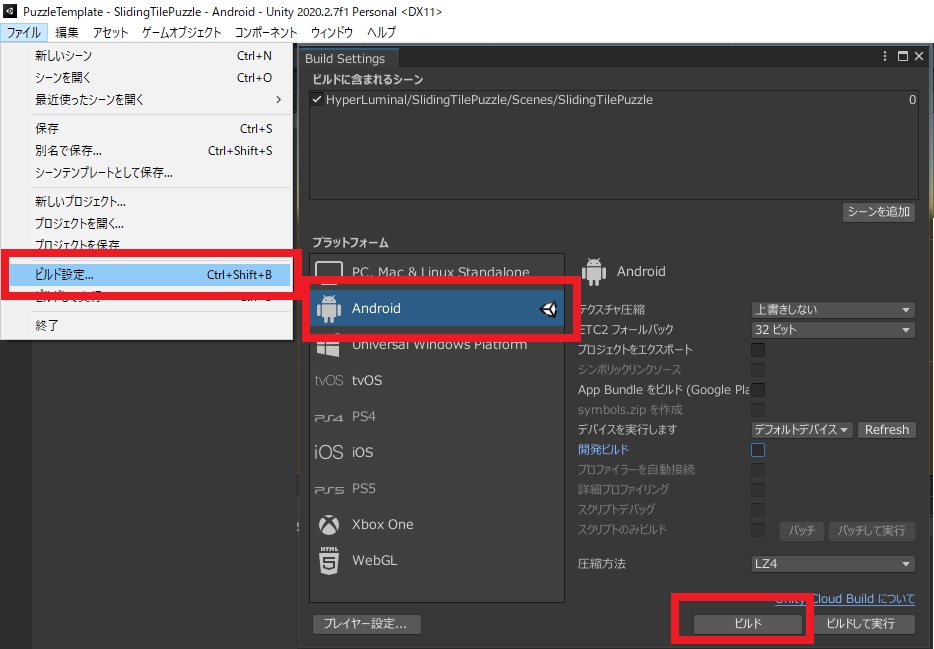Screen dimensions: 934x649
Task: Select the PS4 platform logo
Action: pos(329,418)
